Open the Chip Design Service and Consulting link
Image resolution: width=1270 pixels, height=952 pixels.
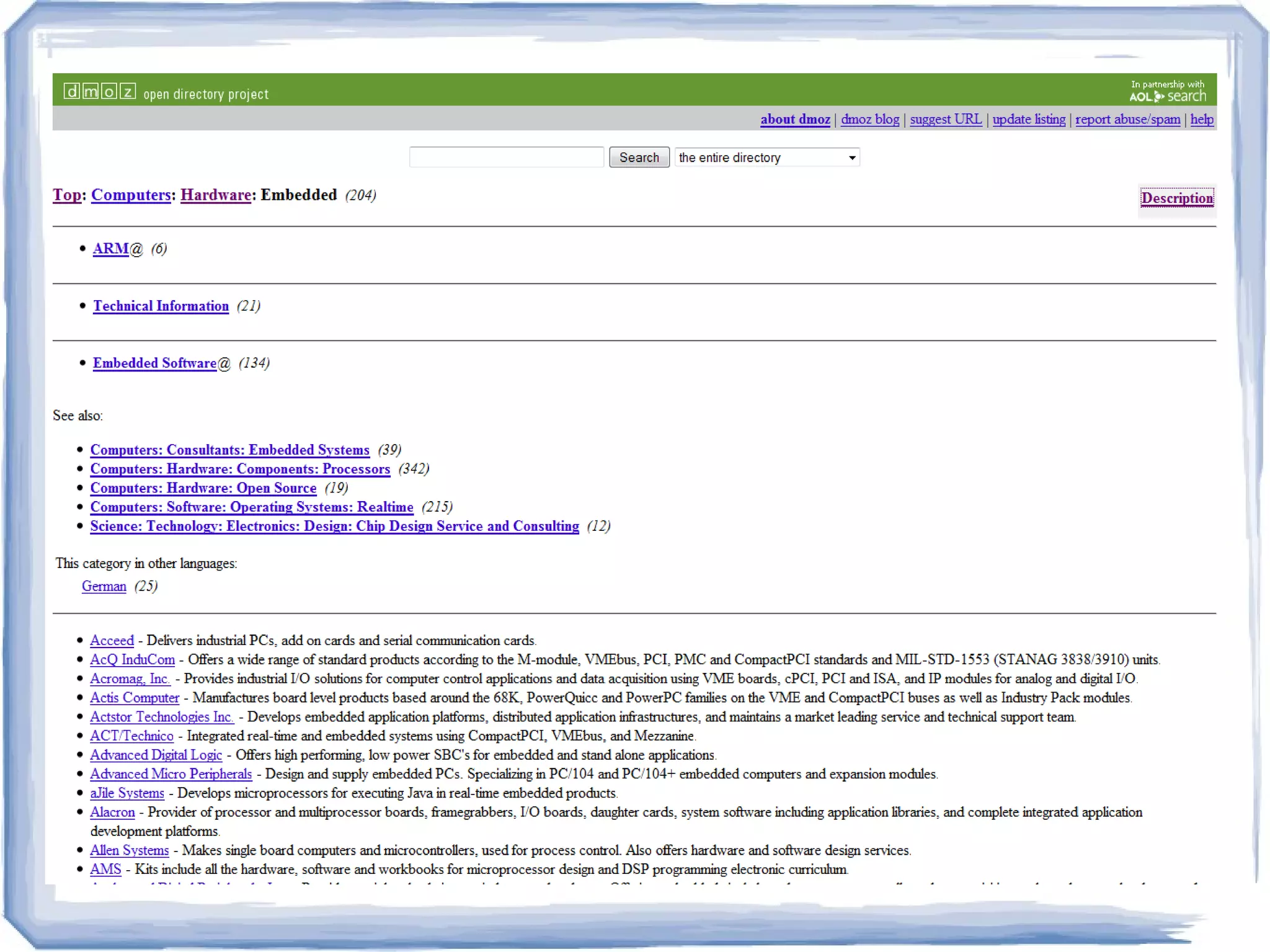[334, 526]
